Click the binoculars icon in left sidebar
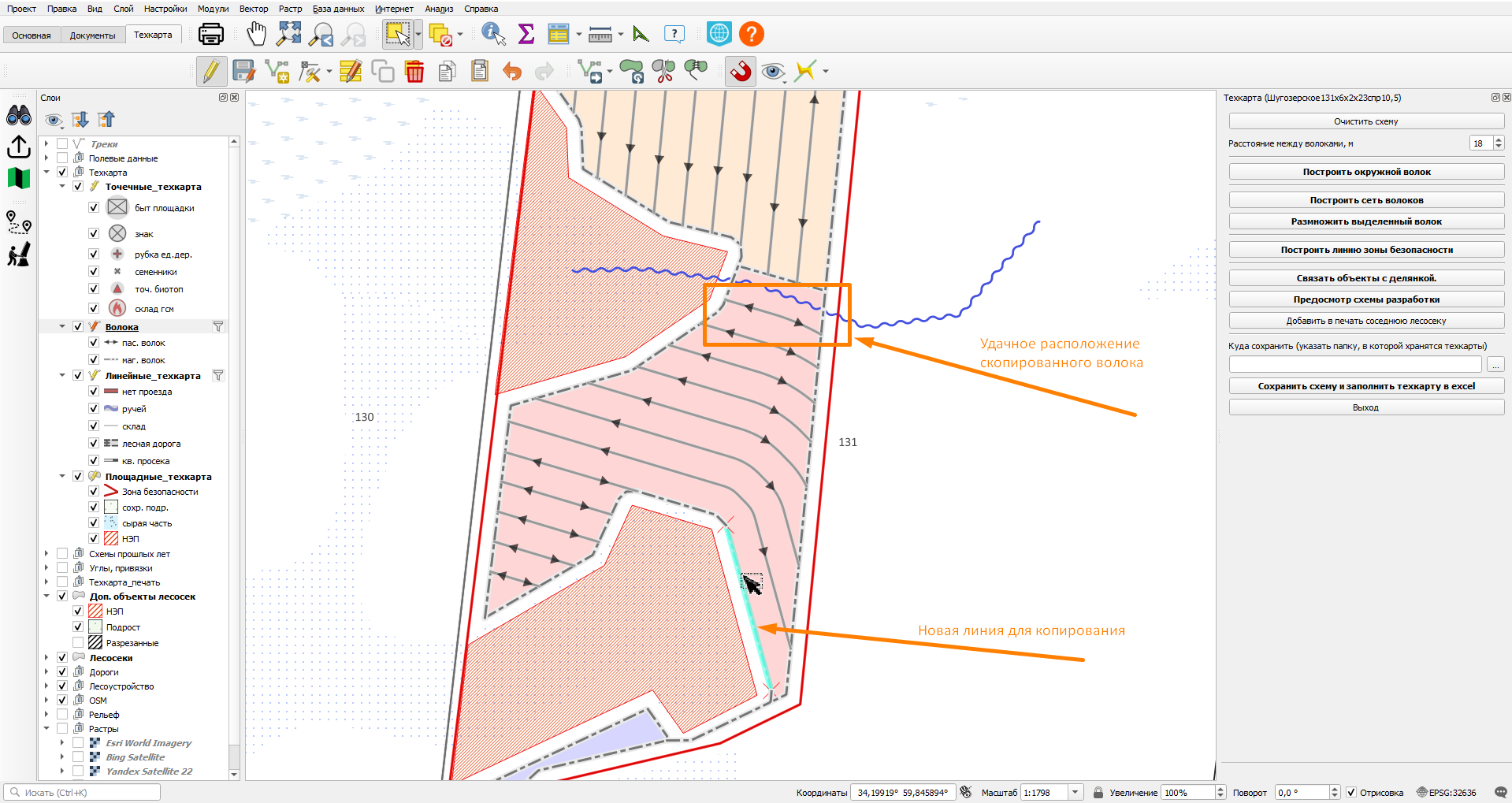1512x803 pixels. (x=19, y=116)
